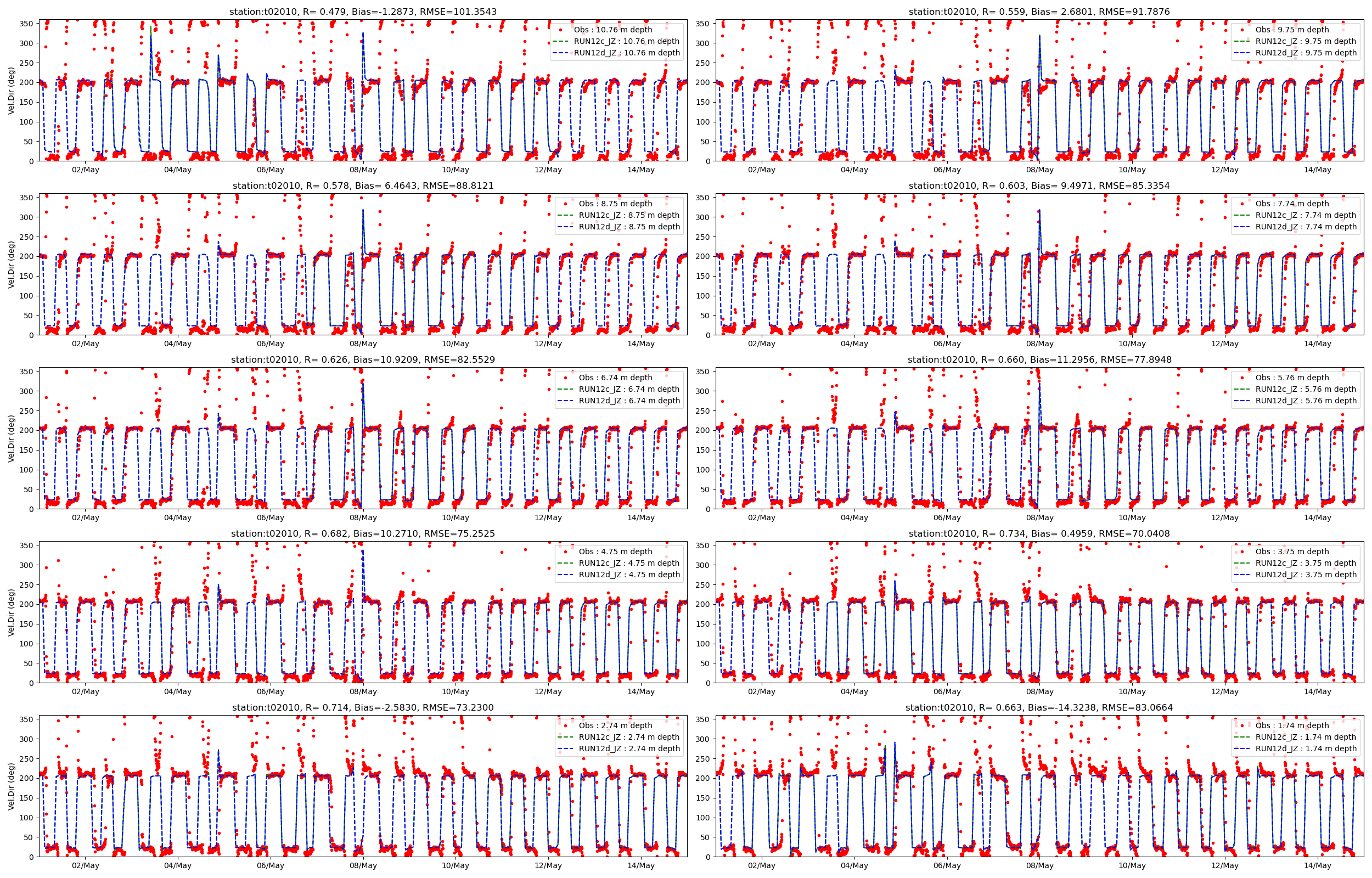Click the Vel.Dir (deg) axis label of bottom-left plot
Viewport: 1372px width, 878px height.
pyautogui.click(x=11, y=786)
